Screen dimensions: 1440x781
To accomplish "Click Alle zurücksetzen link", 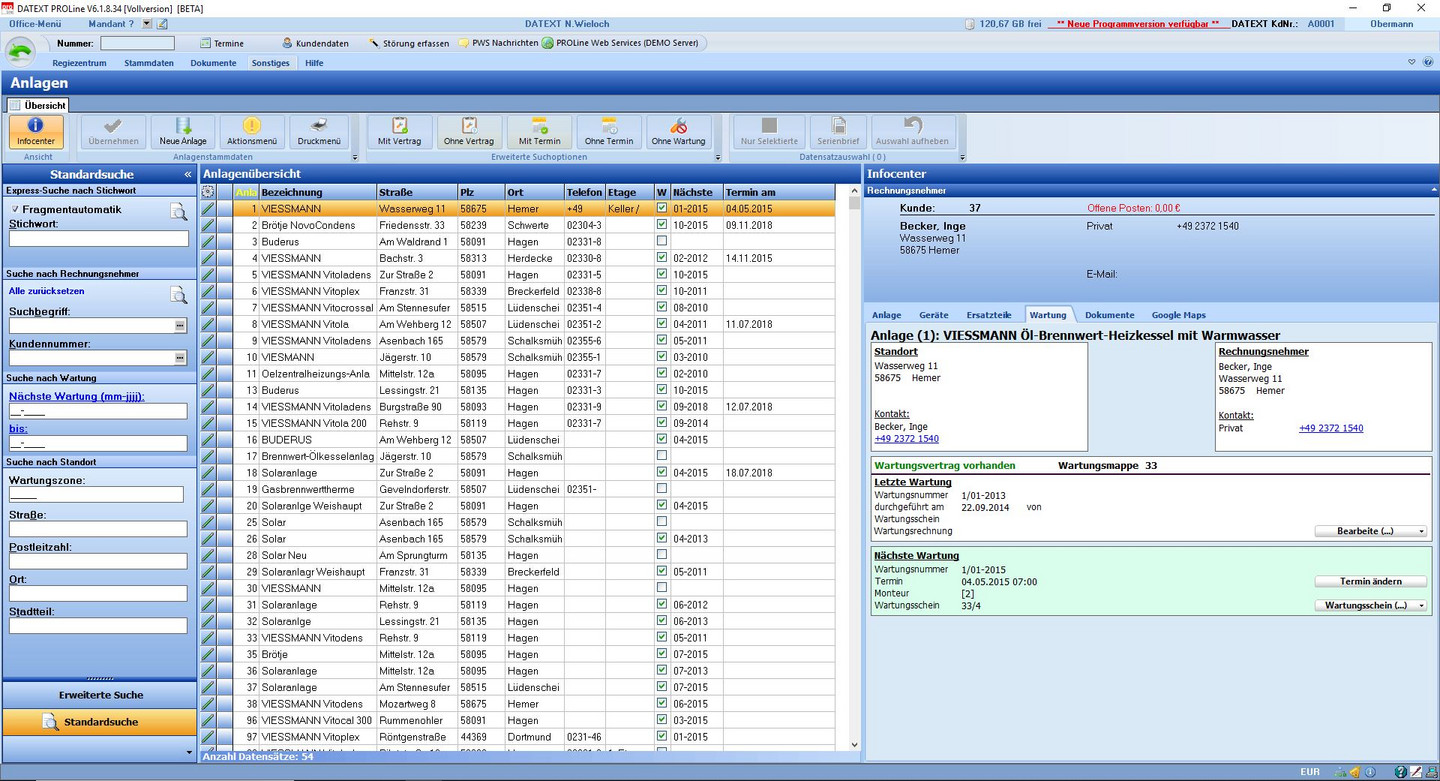I will 47,291.
